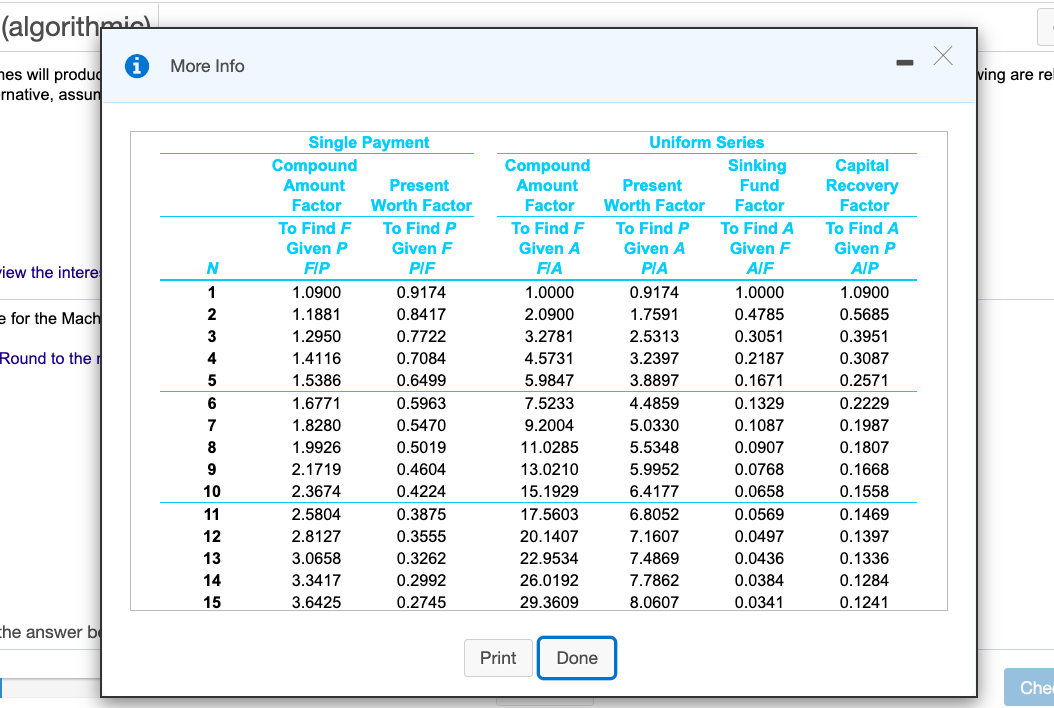Click the N column header
This screenshot has width=1054, height=708.
pos(212,268)
